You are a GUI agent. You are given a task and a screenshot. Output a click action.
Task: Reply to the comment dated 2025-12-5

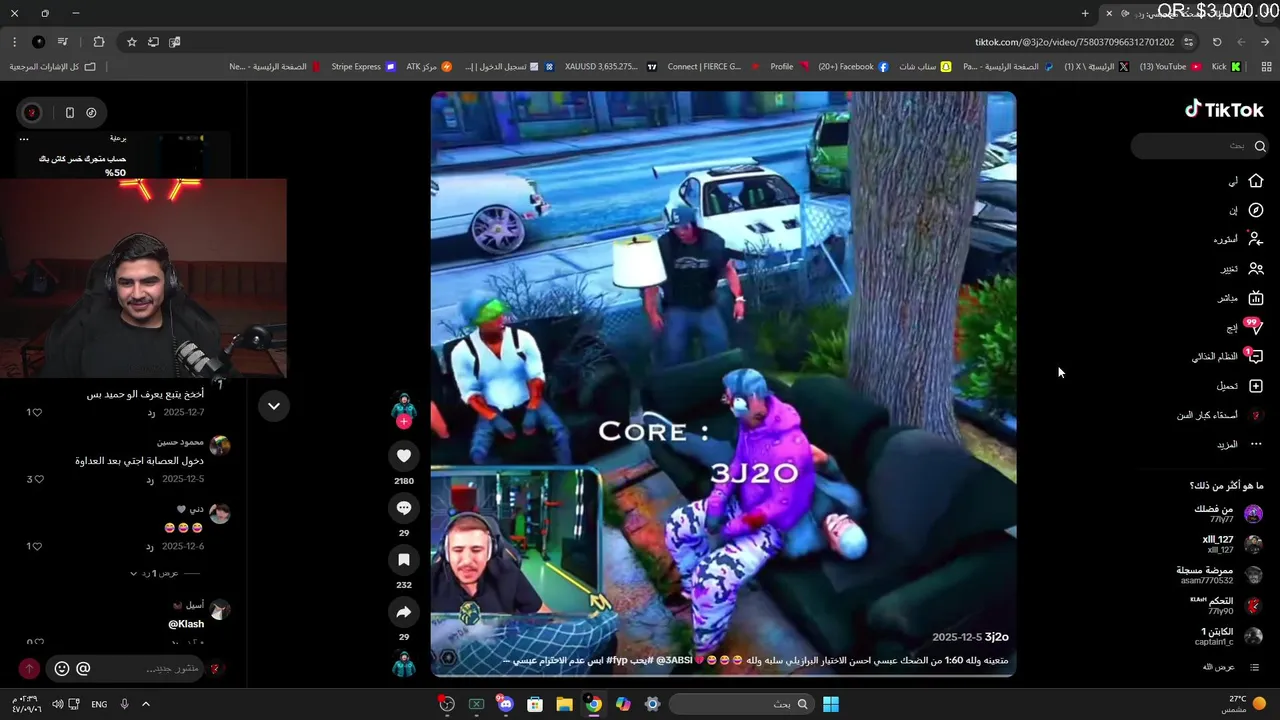(150, 479)
